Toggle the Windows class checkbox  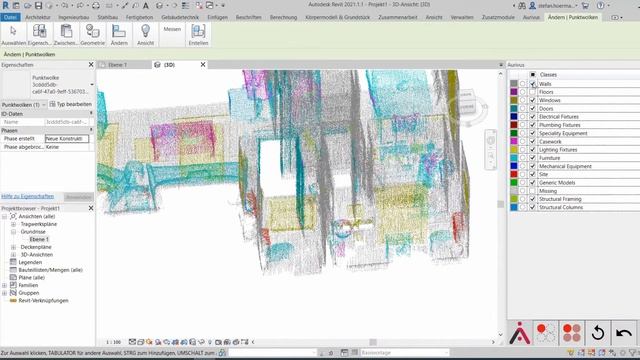click(x=532, y=100)
